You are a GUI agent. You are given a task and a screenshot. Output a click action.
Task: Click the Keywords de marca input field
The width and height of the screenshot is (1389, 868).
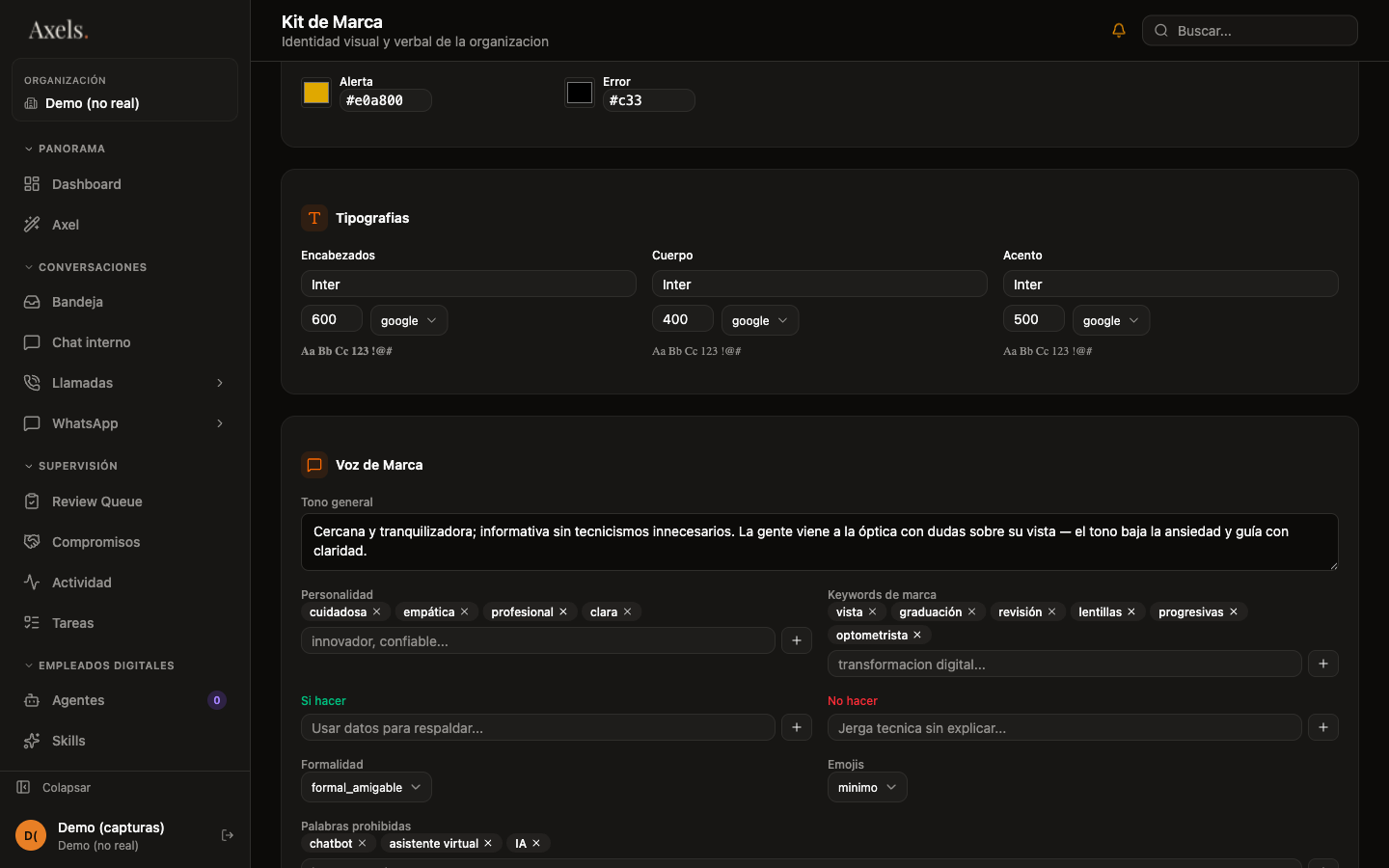1065,664
